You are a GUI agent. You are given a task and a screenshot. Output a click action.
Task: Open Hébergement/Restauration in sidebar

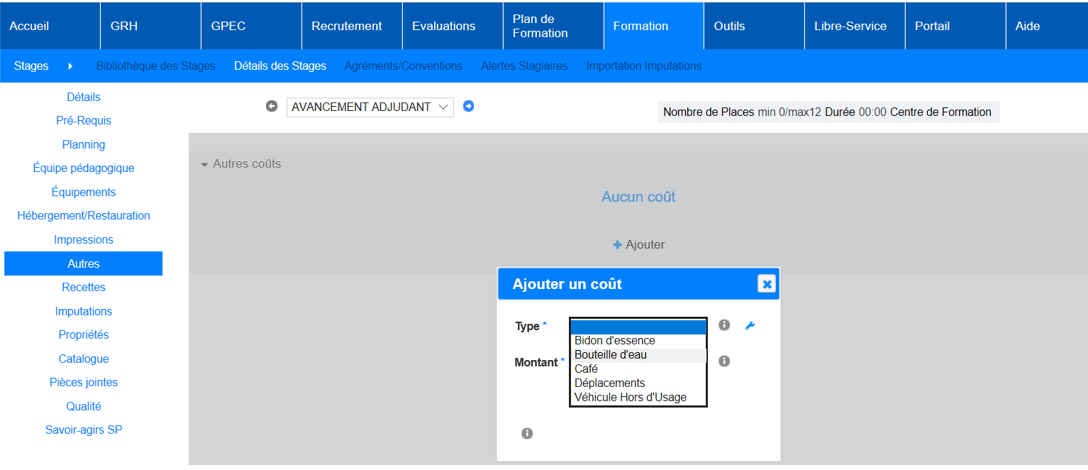(84, 216)
